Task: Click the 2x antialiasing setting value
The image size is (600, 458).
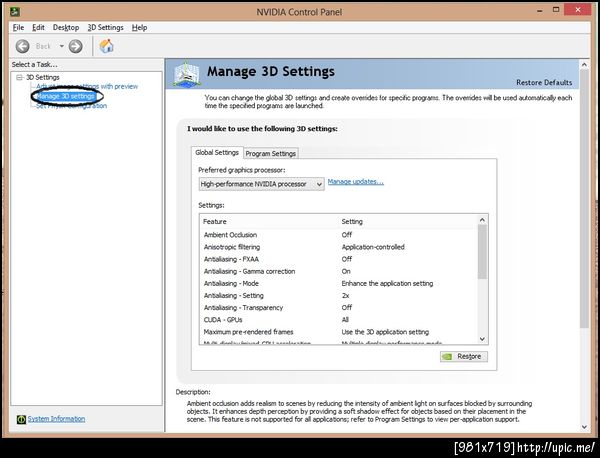Action: (x=346, y=295)
